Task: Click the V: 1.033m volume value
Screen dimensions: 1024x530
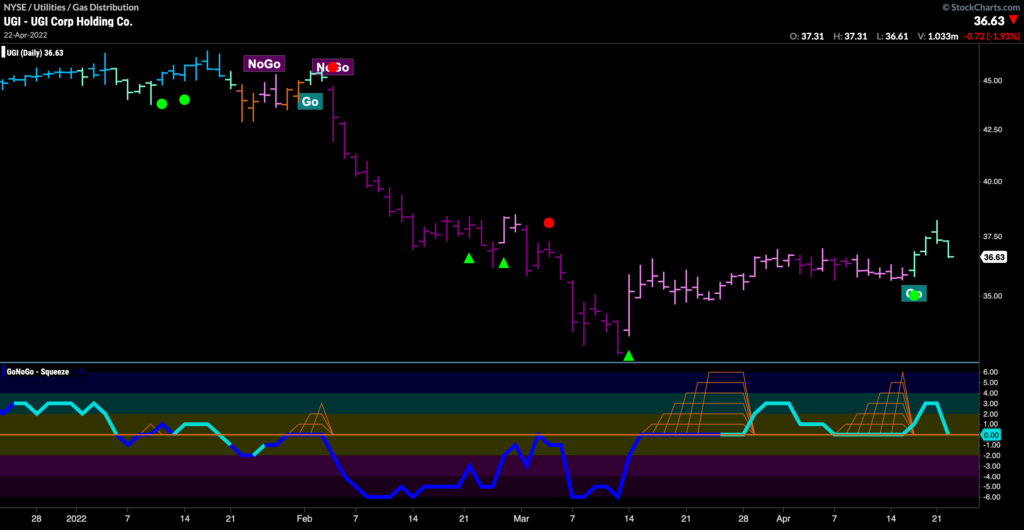Action: tap(936, 37)
